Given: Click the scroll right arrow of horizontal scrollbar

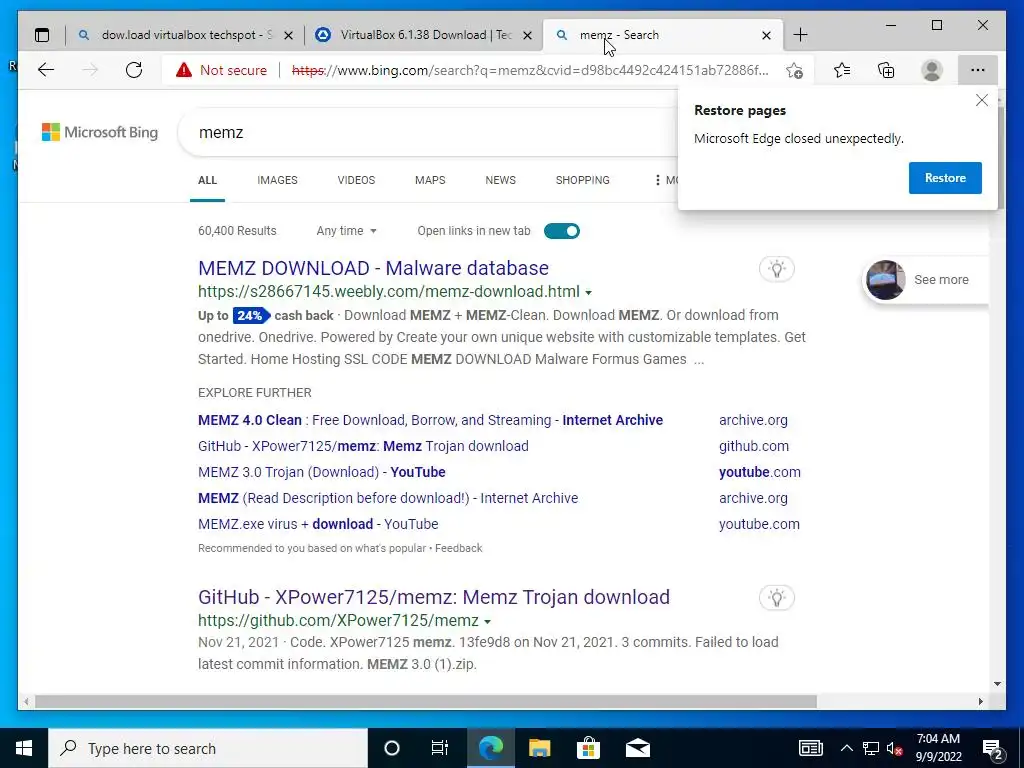Looking at the screenshot, I should [981, 701].
